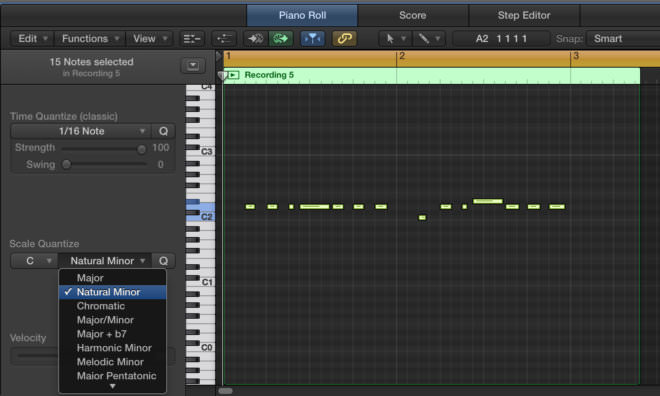Choose Melodic Minor from the scale list
Image resolution: width=660 pixels, height=396 pixels.
point(112,361)
